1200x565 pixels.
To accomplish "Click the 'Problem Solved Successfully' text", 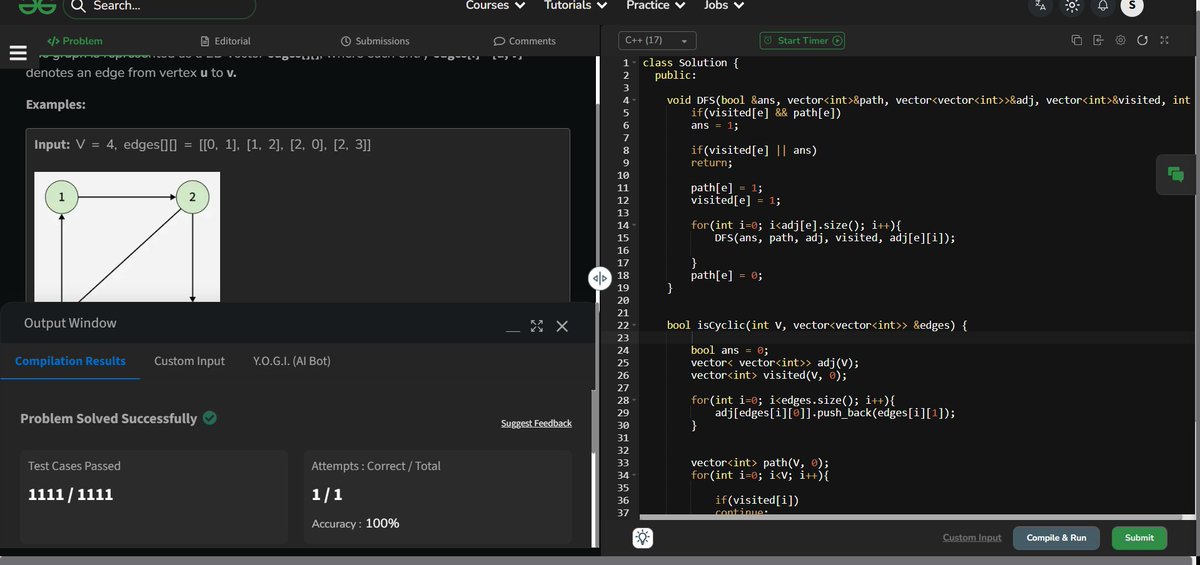I will point(108,418).
